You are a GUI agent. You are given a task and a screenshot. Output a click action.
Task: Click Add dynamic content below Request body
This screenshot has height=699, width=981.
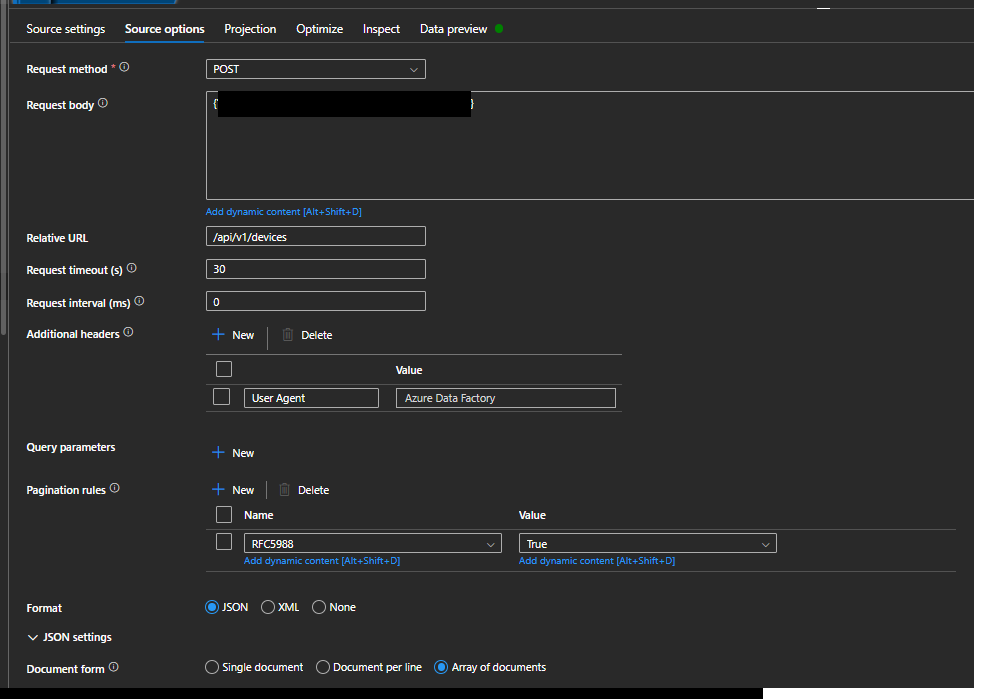point(284,211)
